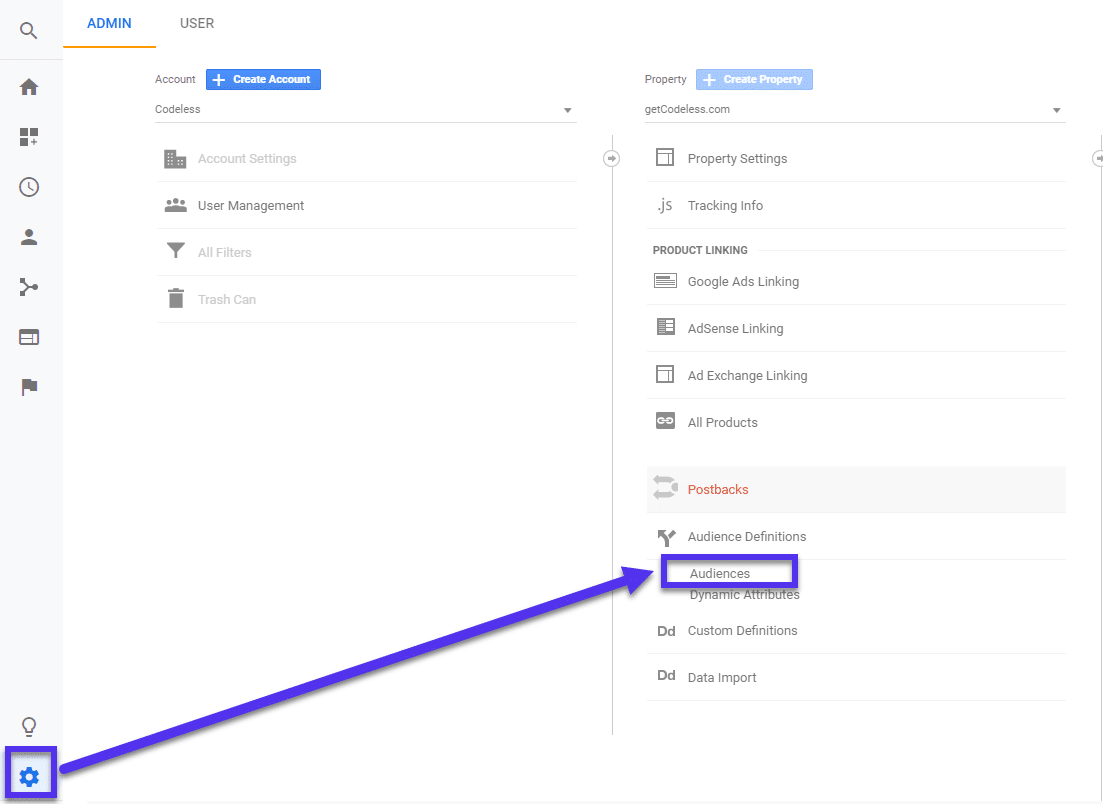Screen dimensions: 1103x804
Task: Stay on the ADMIN tab
Action: pos(109,23)
